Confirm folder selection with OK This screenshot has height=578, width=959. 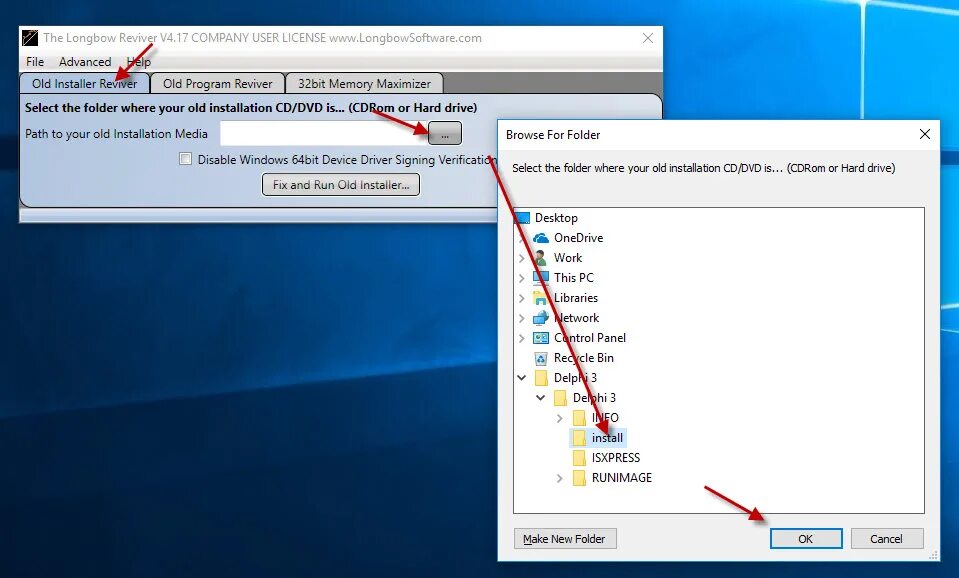[805, 539]
